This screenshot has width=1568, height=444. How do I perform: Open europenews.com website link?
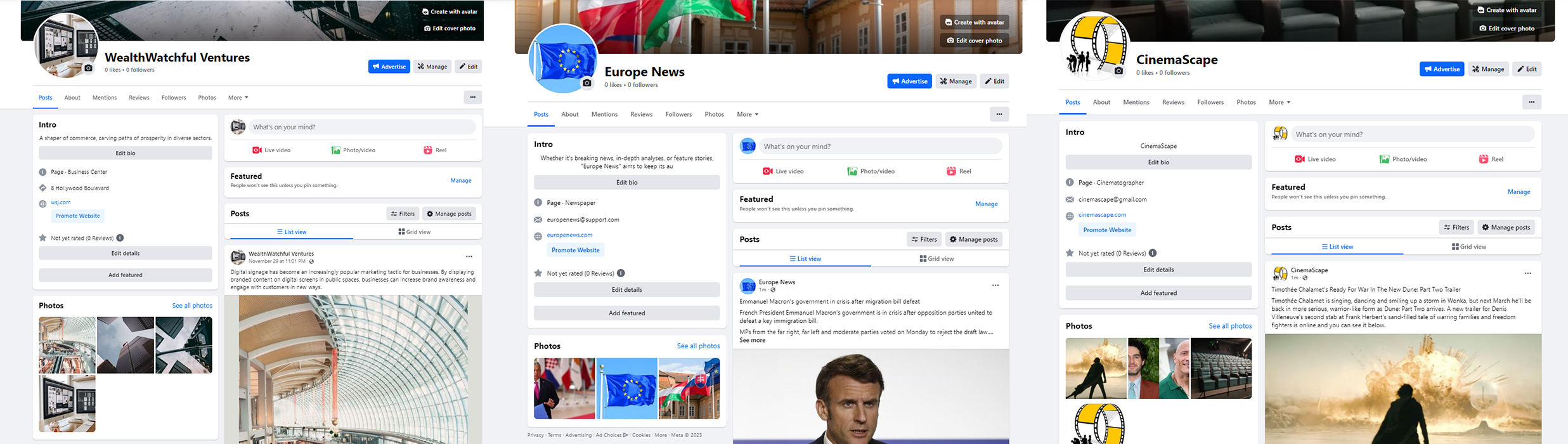click(569, 235)
